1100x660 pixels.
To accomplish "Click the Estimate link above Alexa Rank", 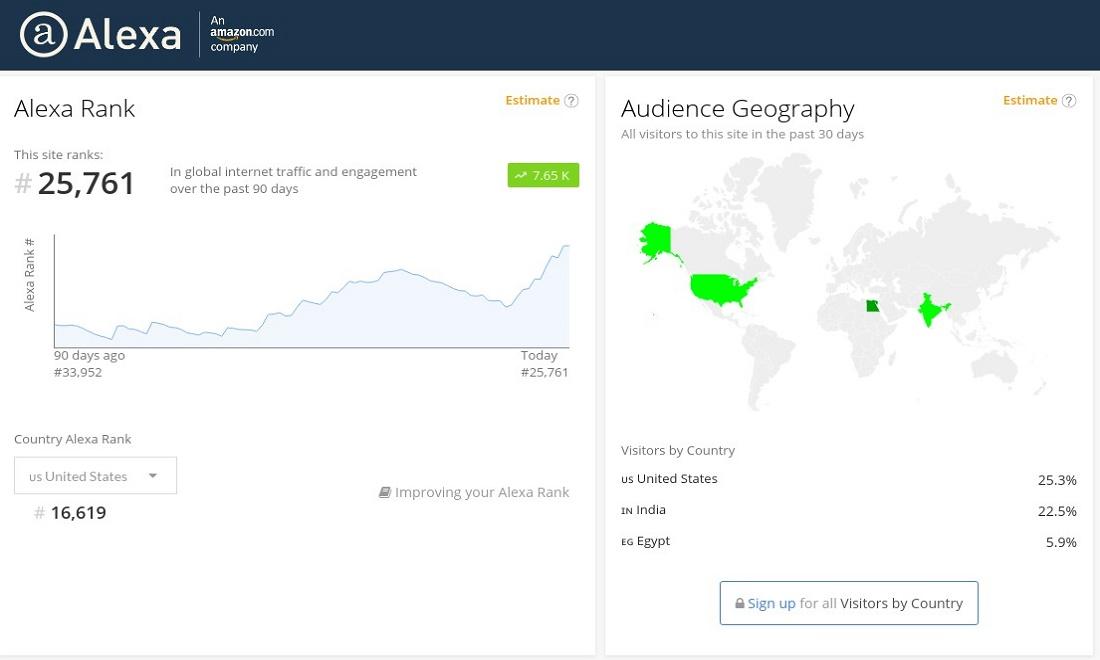I will 533,100.
